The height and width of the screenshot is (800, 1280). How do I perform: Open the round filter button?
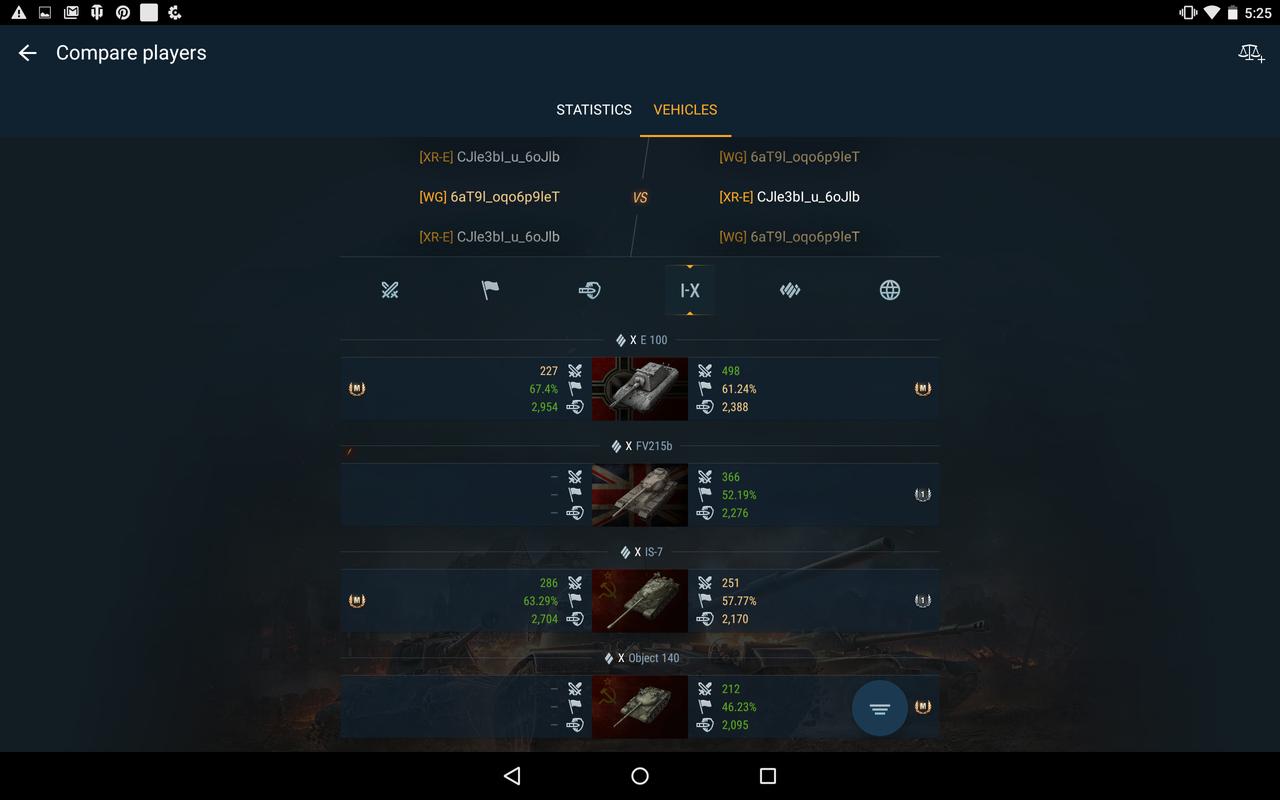(x=880, y=709)
